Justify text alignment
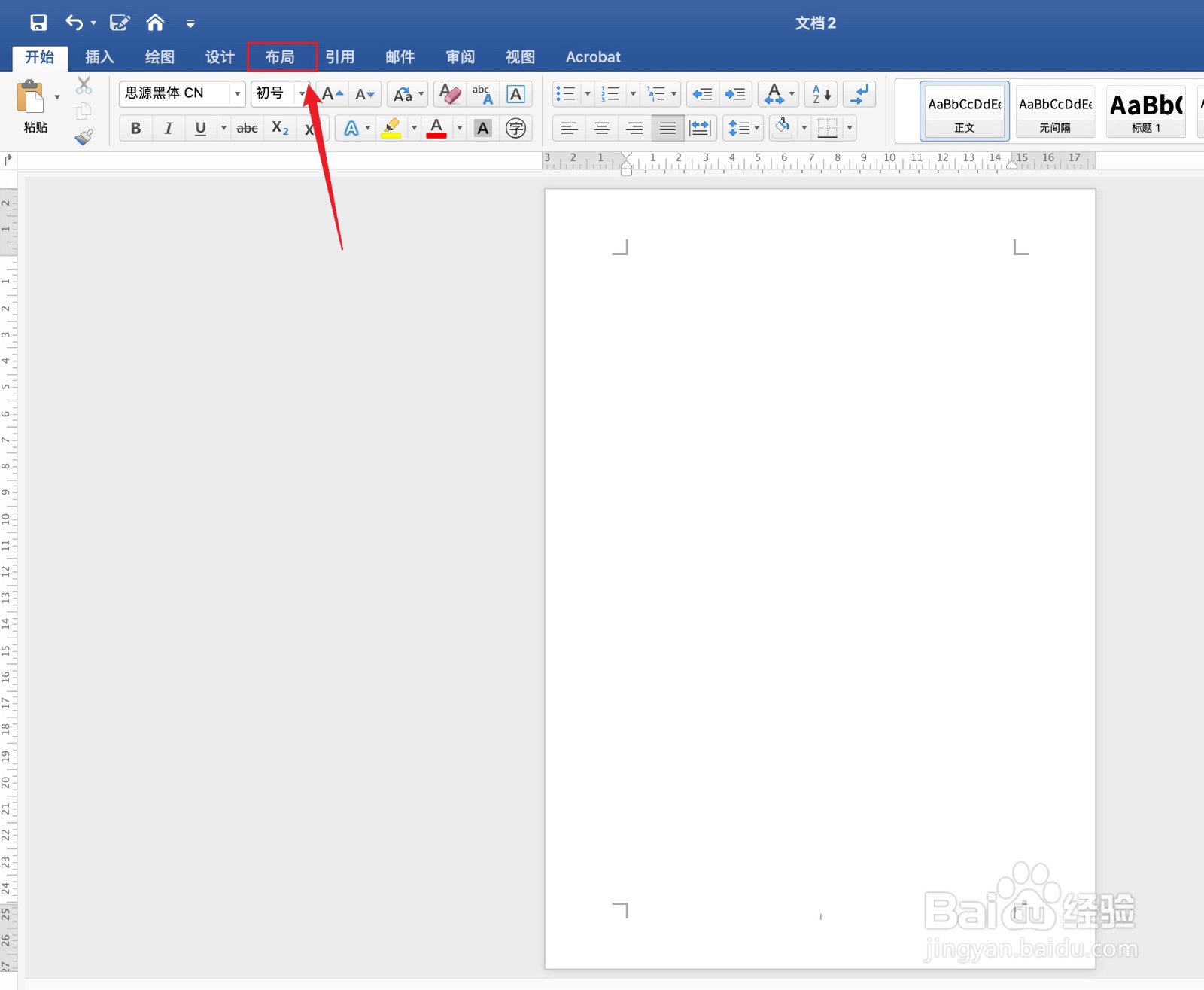Screen dimensions: 1204x990 pos(667,128)
